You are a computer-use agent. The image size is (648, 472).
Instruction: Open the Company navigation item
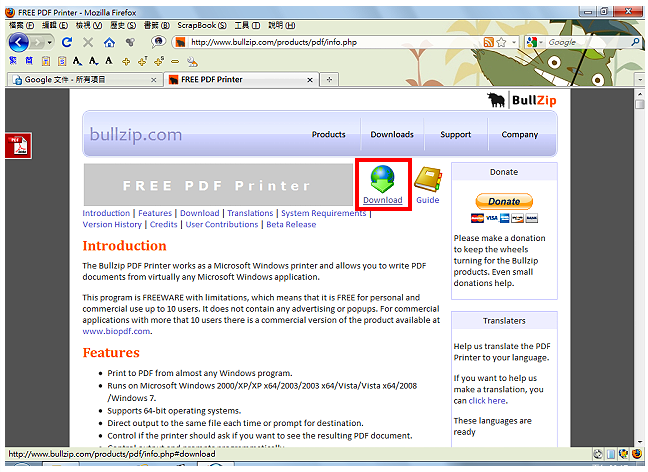point(519,134)
